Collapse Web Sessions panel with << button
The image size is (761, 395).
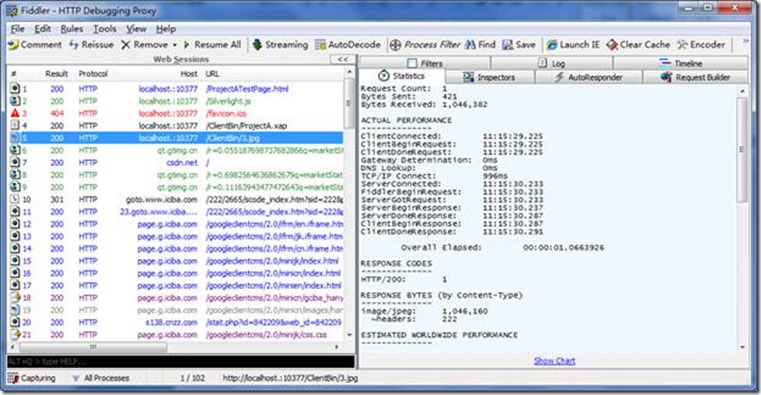click(x=343, y=59)
